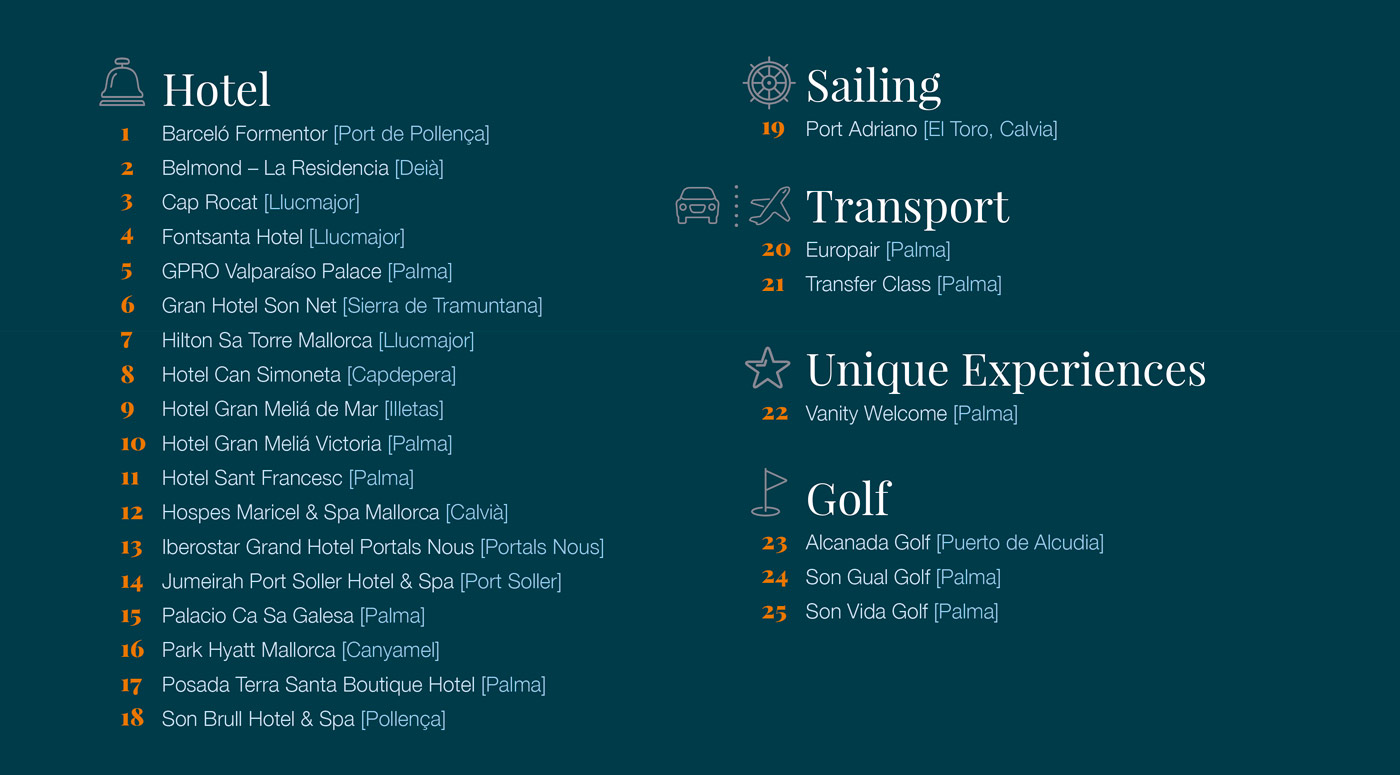Click the golf flag icon
Image resolution: width=1400 pixels, height=775 pixels.
(768, 492)
